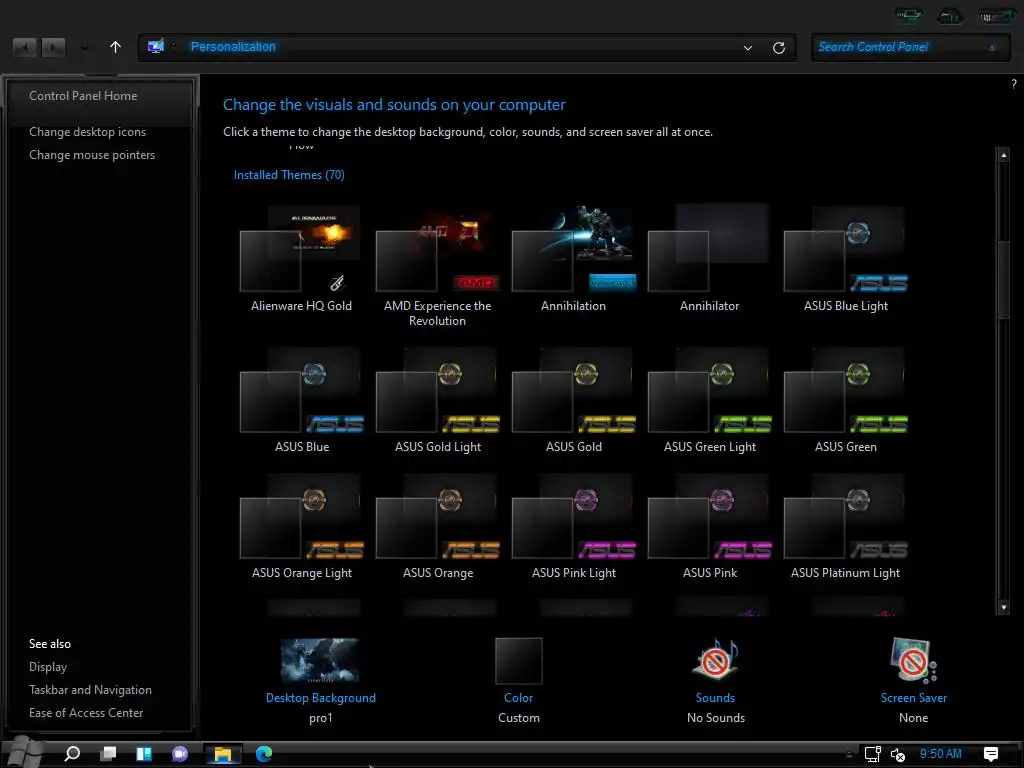Select the ASUS Gold Light theme

[438, 398]
